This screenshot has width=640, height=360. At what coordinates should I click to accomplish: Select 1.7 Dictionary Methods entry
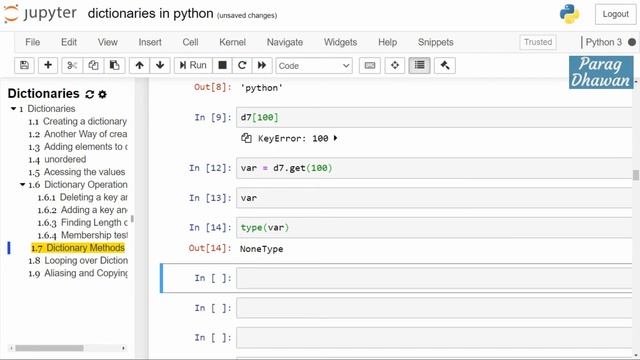point(78,248)
